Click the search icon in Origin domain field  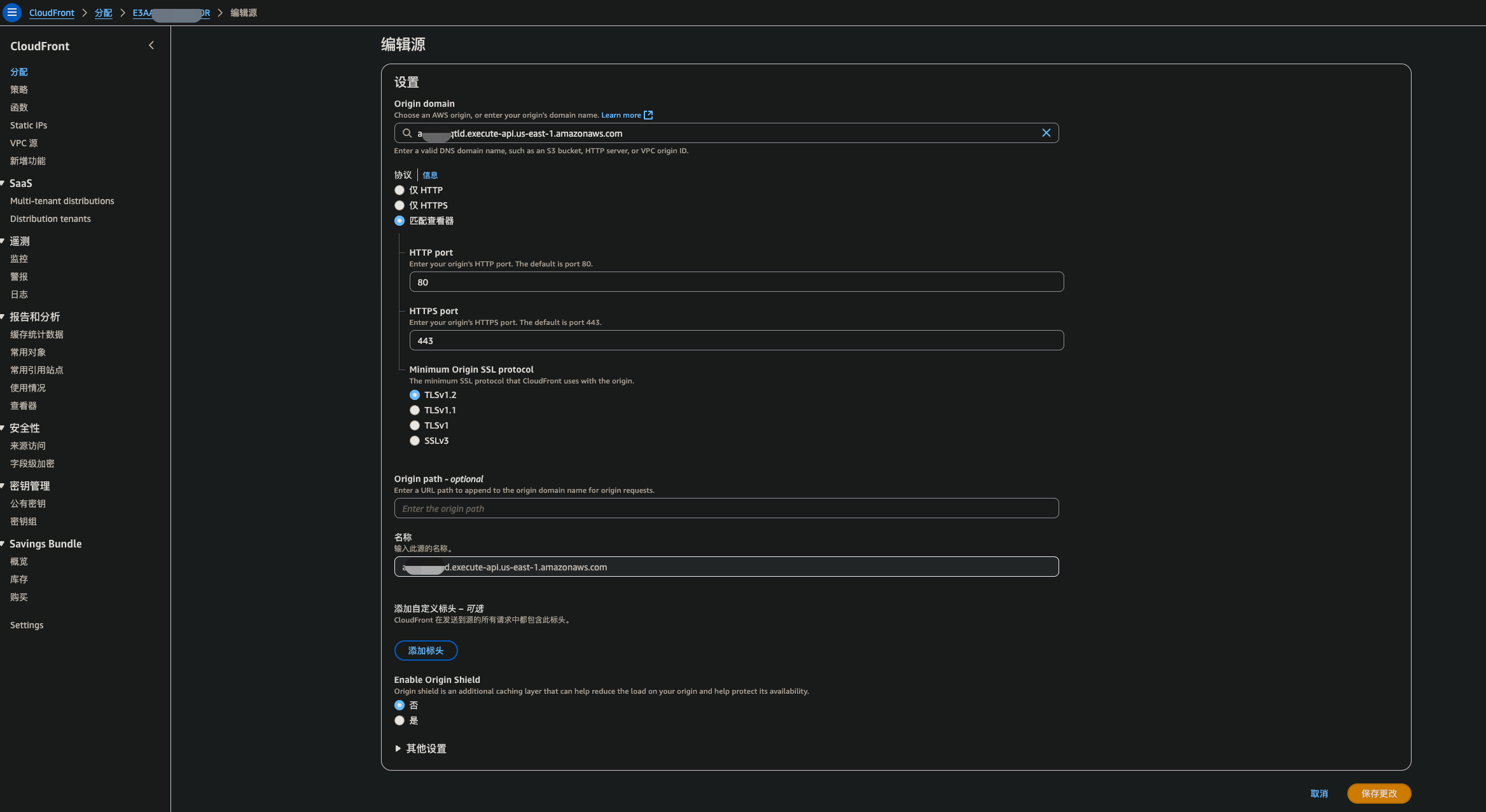coord(407,133)
